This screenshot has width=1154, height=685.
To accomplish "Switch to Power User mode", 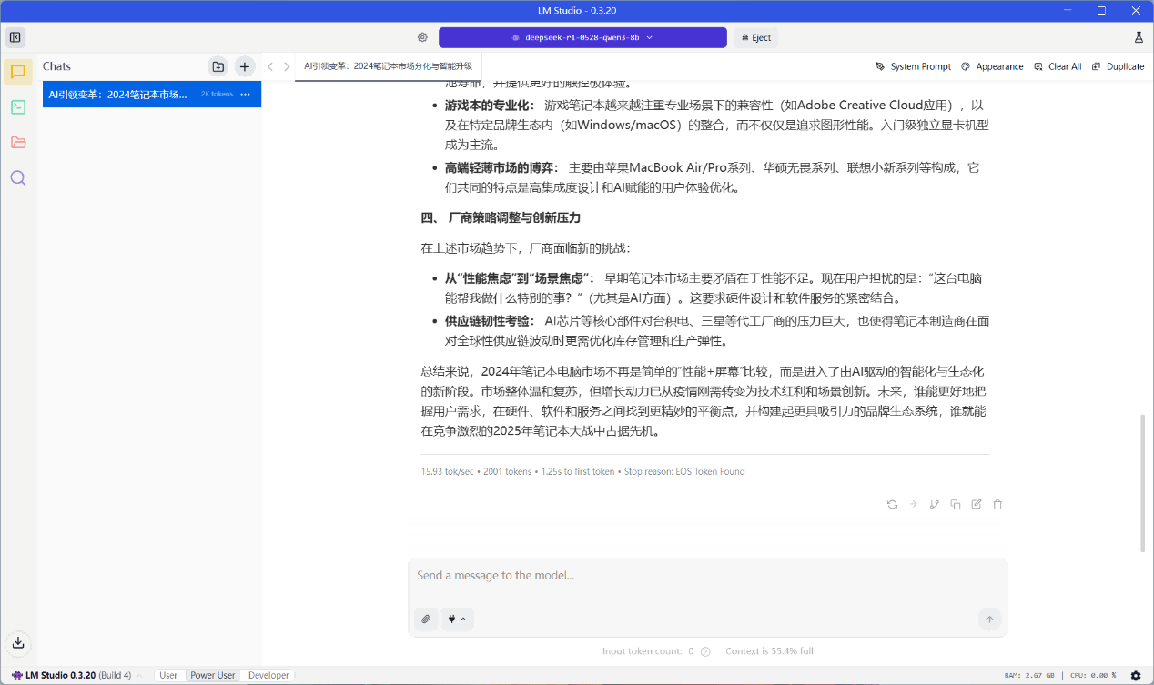I will [x=213, y=676].
